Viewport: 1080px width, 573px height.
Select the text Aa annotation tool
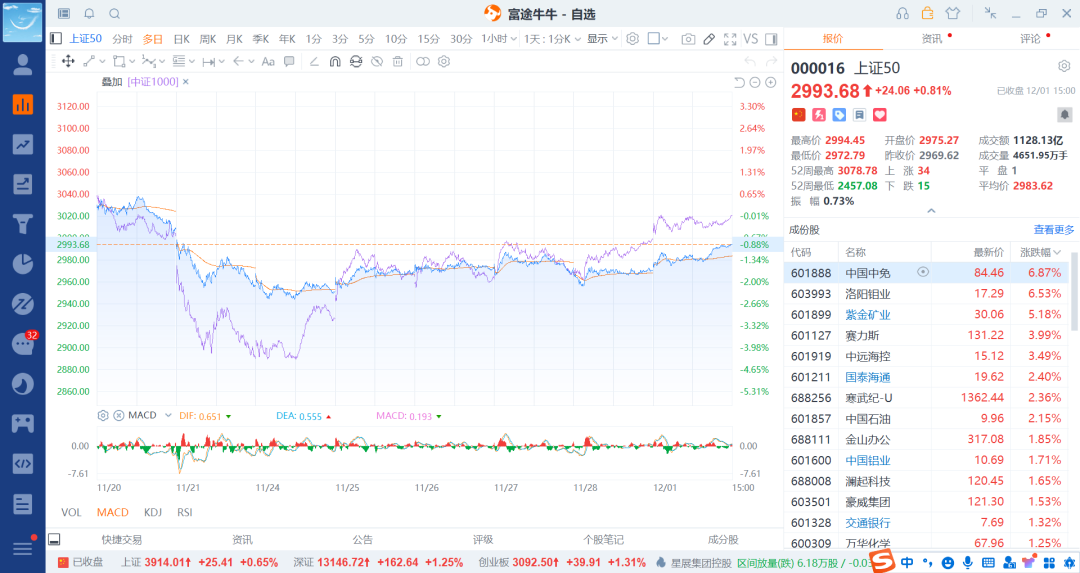pos(268,61)
